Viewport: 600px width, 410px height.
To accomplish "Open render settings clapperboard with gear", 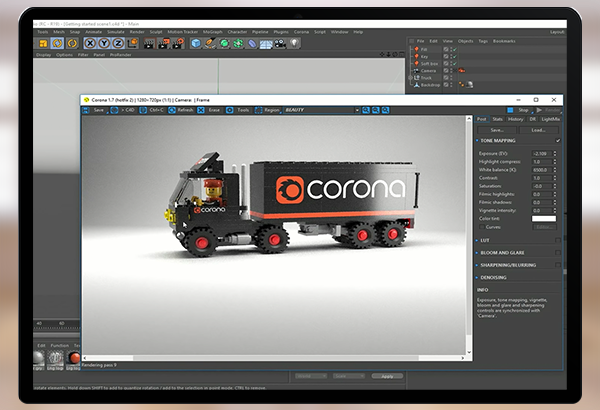I will tap(178, 43).
